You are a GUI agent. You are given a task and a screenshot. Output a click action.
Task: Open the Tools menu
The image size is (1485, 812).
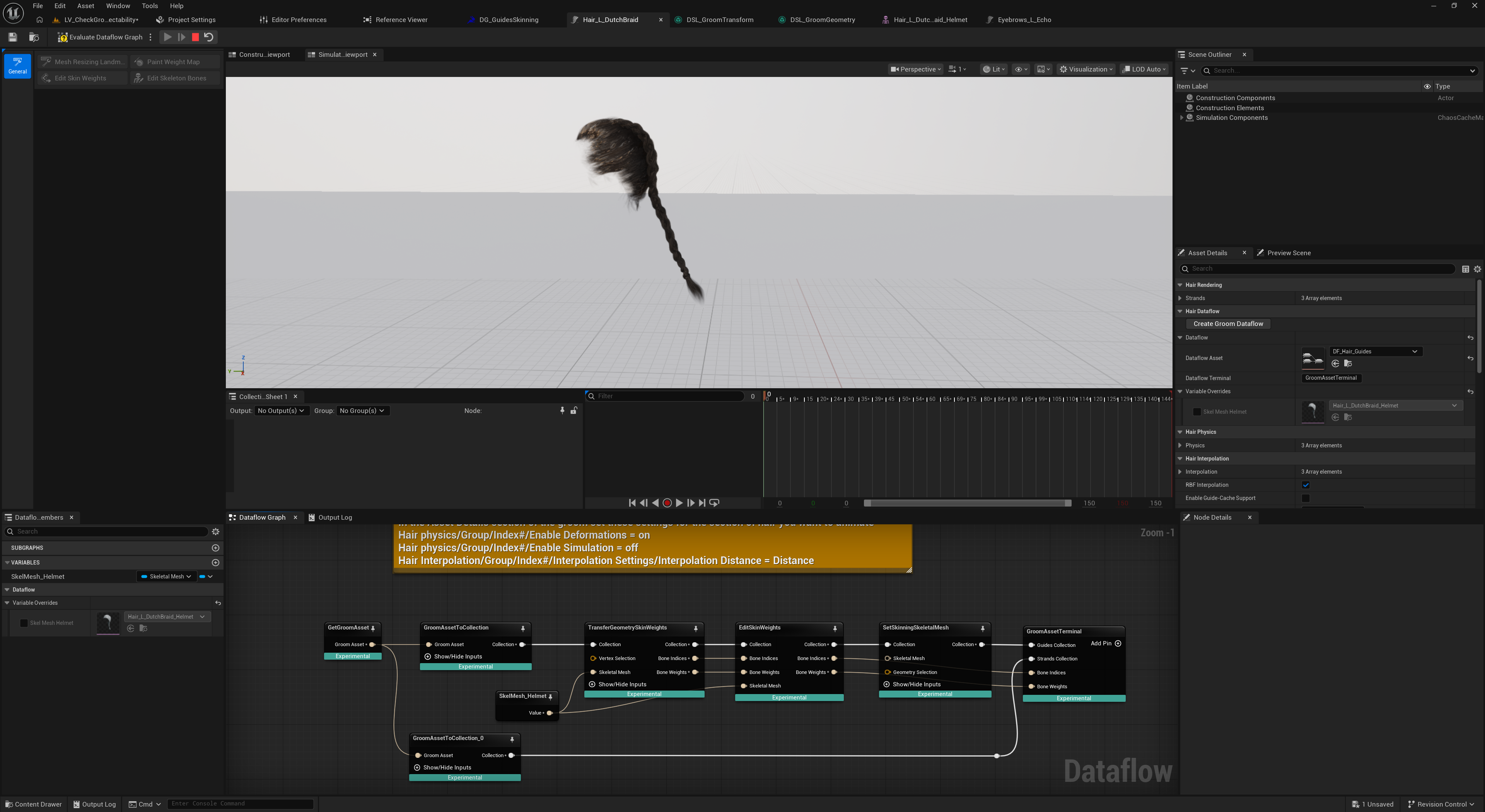pos(149,6)
